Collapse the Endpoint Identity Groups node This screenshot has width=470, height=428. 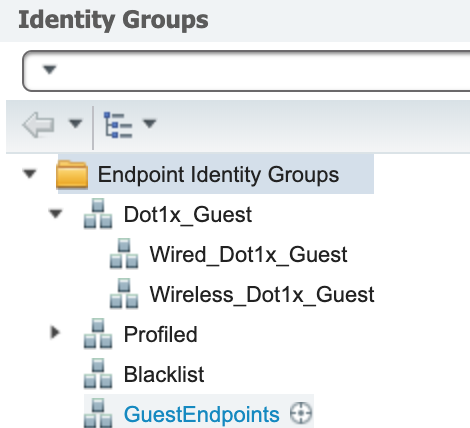point(29,174)
